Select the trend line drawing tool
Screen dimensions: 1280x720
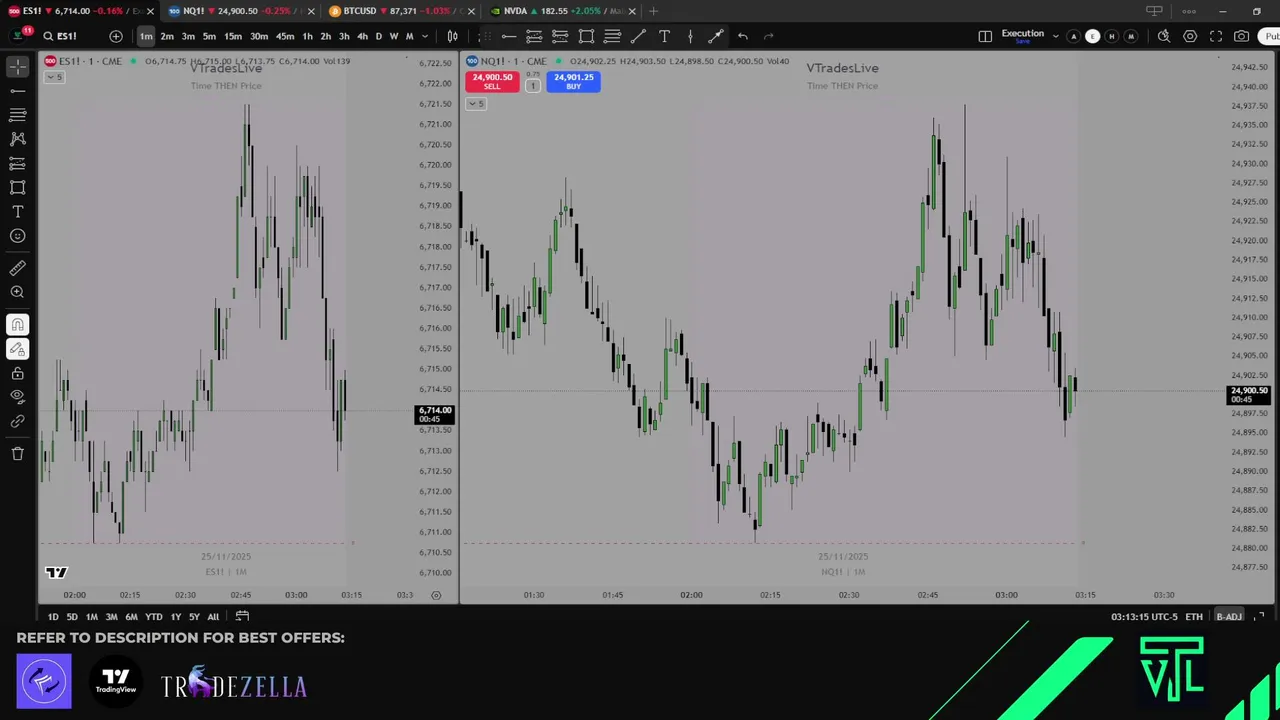pos(18,91)
